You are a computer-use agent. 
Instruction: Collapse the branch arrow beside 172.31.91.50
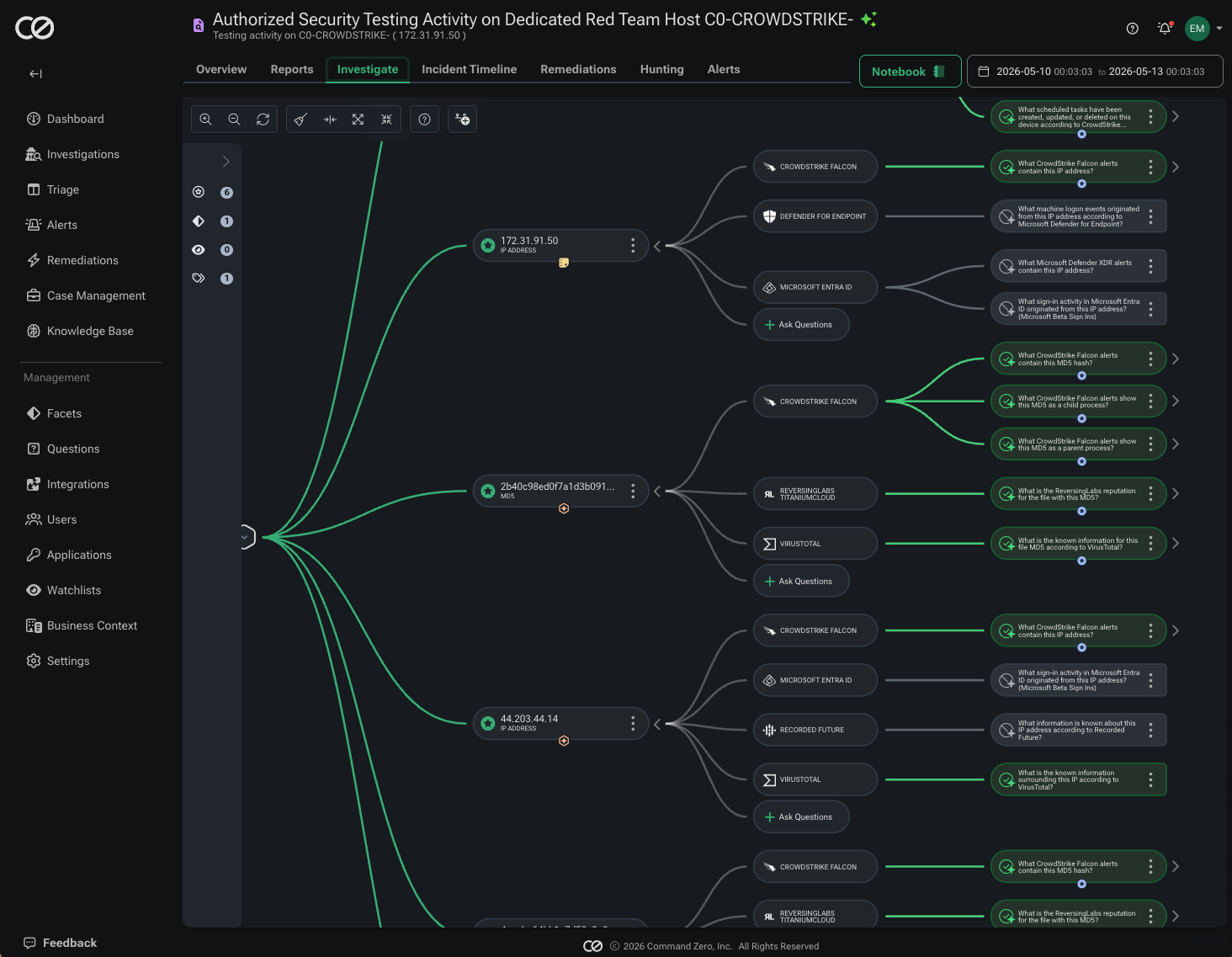tap(657, 246)
